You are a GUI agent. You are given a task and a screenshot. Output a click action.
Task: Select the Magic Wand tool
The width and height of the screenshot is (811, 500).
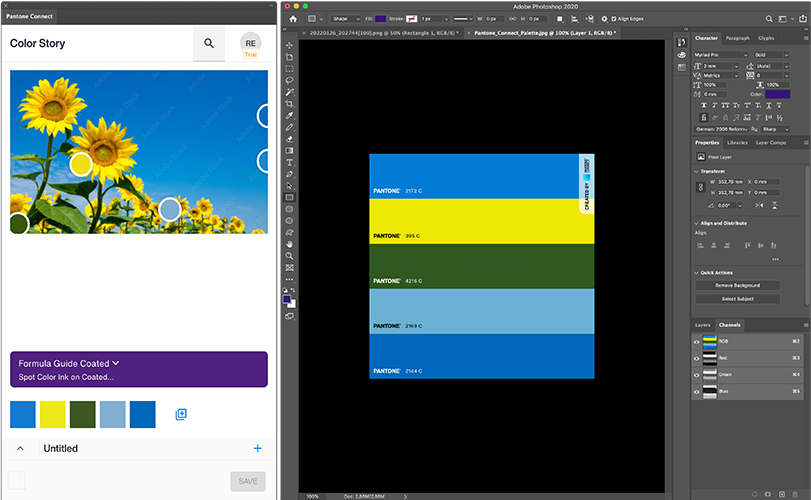pyautogui.click(x=289, y=92)
